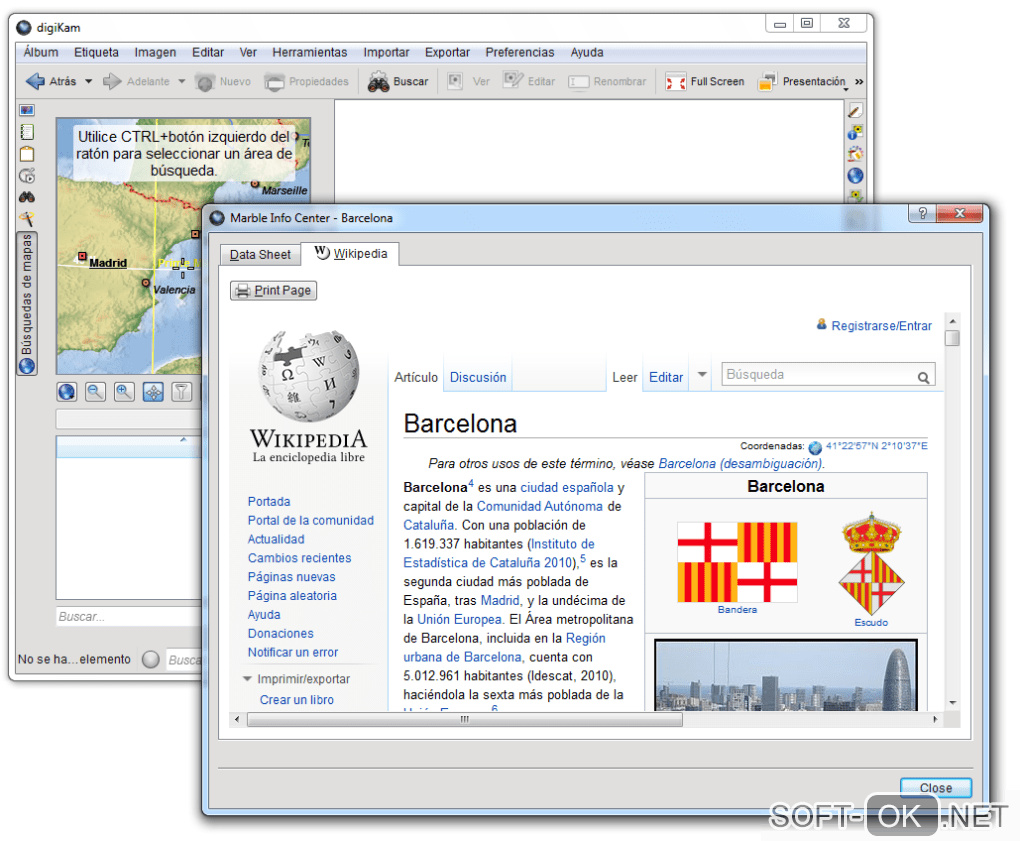The image size is (1020, 841).
Task: Open Tags view icon in digiKam sidebar
Action: pos(27,132)
